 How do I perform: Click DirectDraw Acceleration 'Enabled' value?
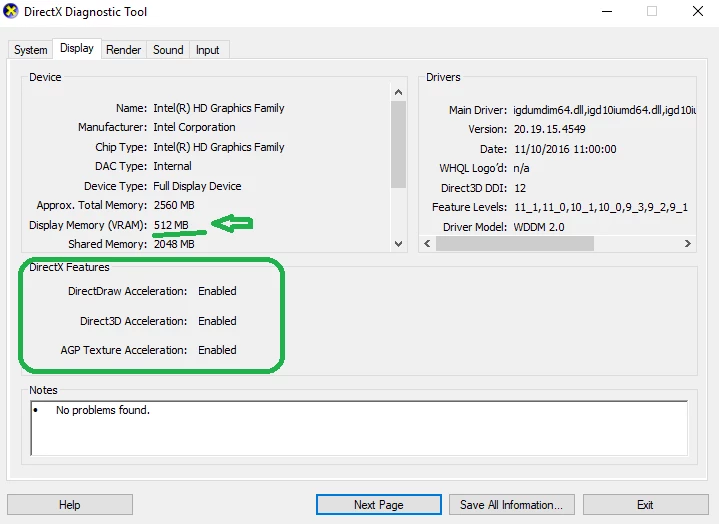click(x=217, y=291)
